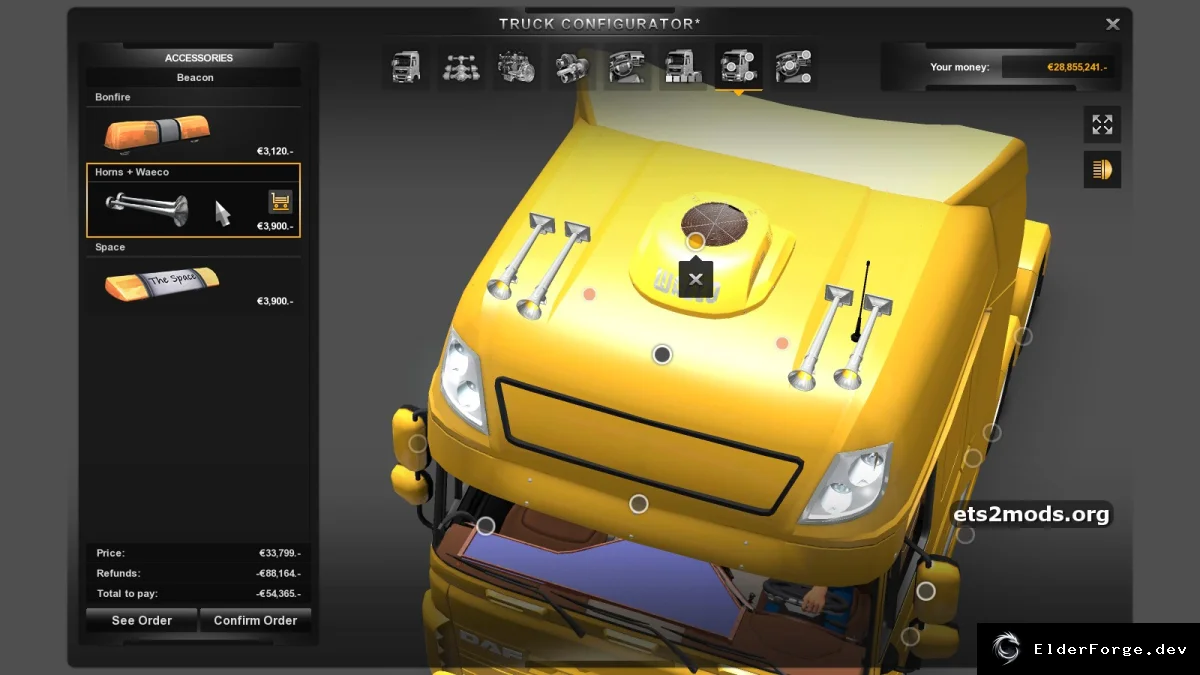
Task: Select the engine category icon
Action: [x=518, y=67]
